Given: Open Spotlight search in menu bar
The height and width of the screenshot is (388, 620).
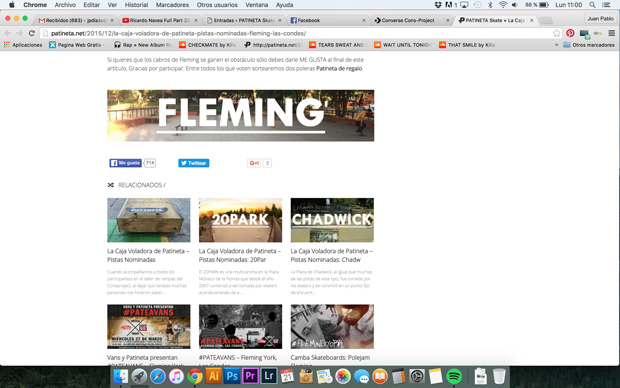Looking at the screenshot, I should pos(592,5).
